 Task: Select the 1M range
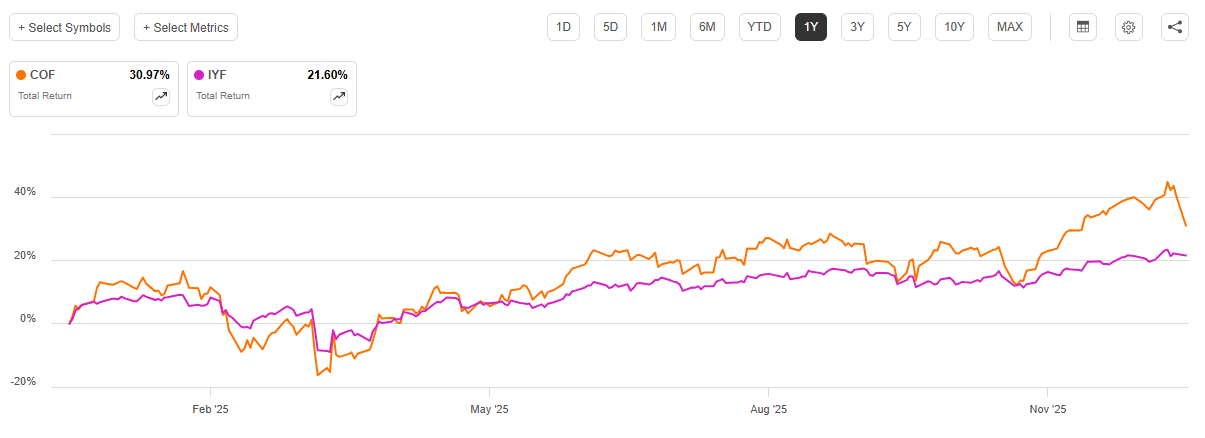pos(658,27)
